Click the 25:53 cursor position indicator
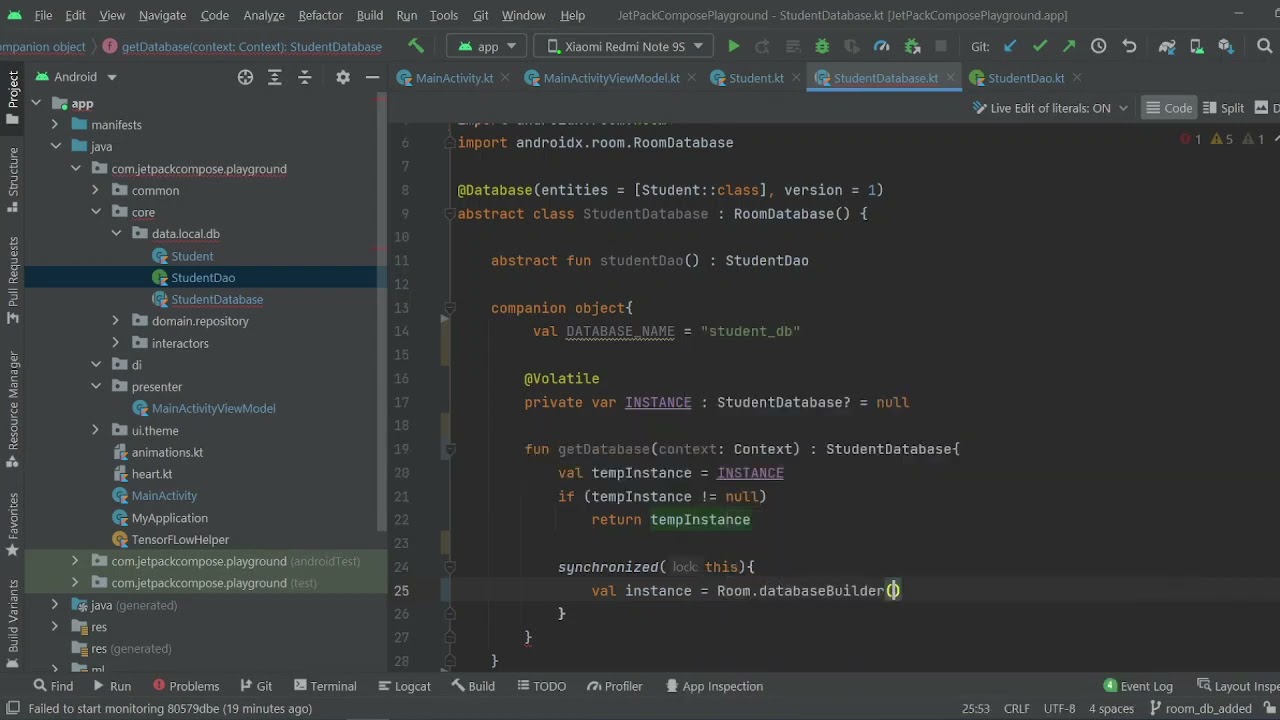Viewport: 1280px width, 720px height. 976,708
